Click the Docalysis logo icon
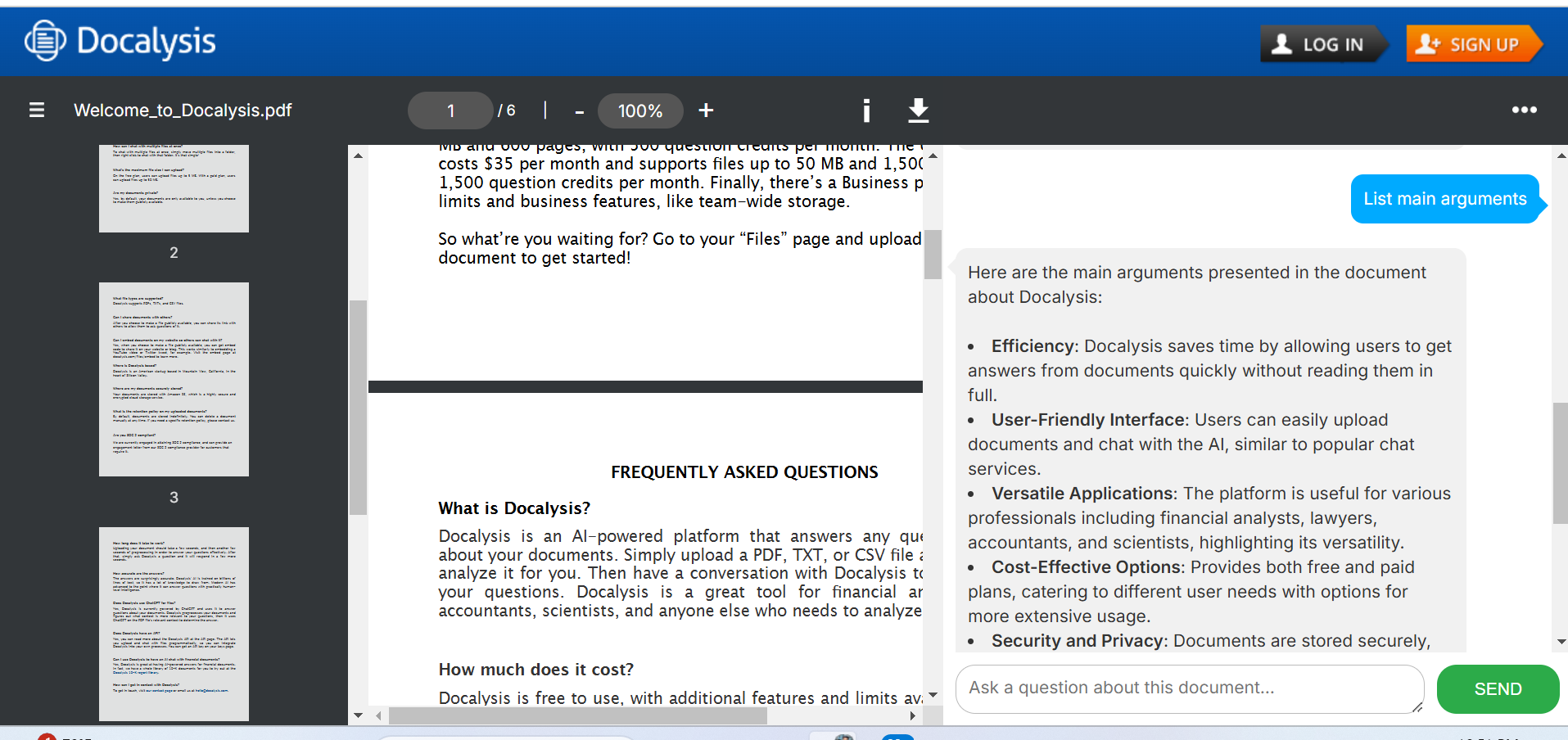 click(x=45, y=41)
